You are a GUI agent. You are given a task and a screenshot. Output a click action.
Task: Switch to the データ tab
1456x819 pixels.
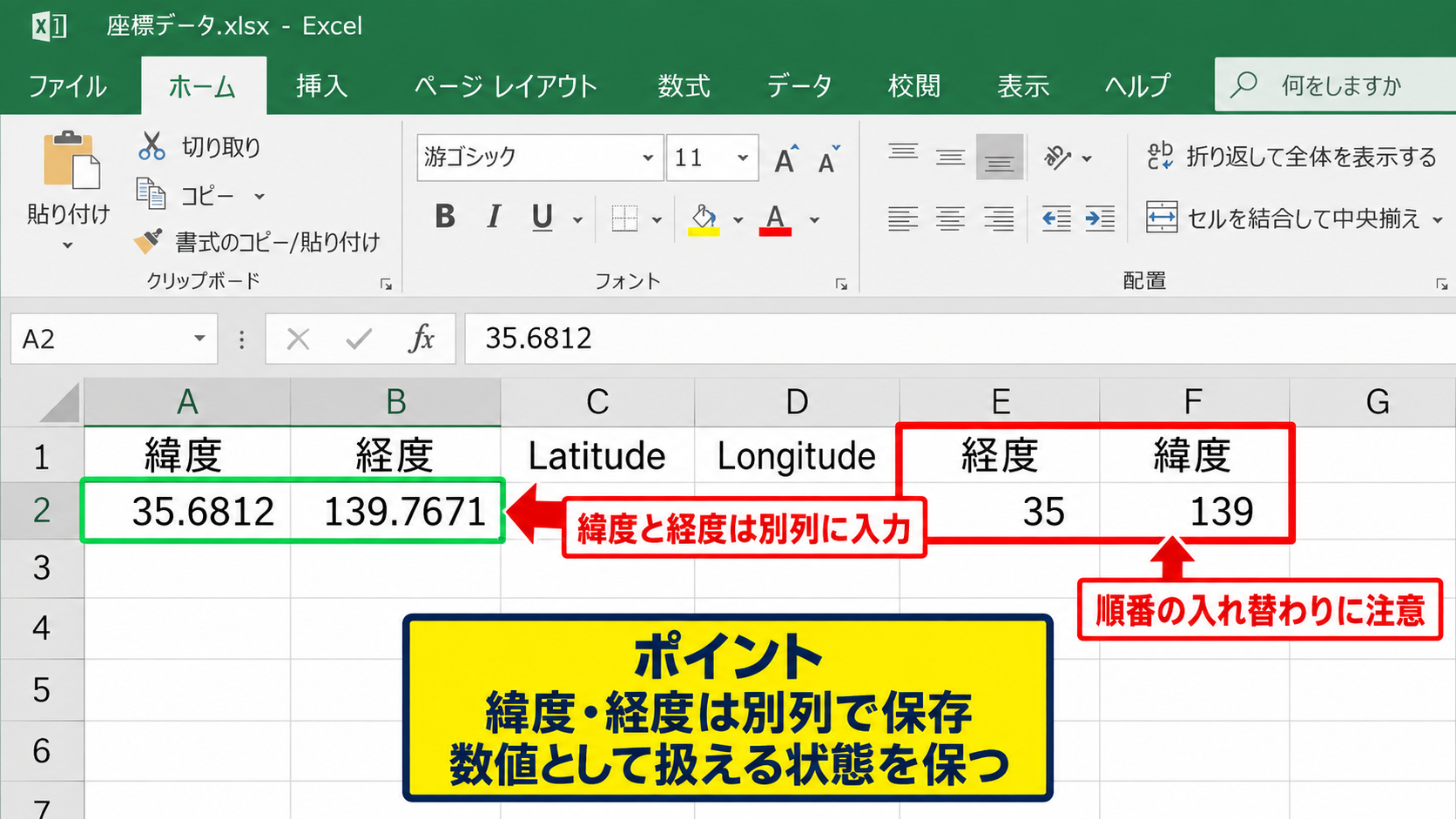point(799,86)
